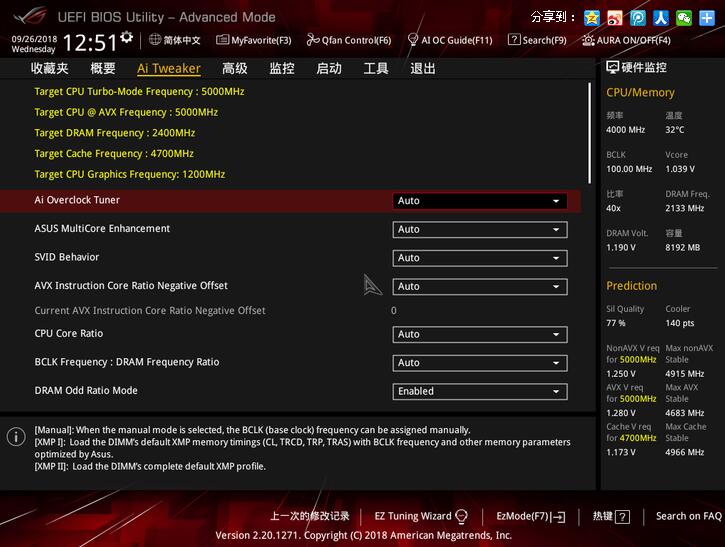Image resolution: width=725 pixels, height=547 pixels.
Task: Click the 简体中文 language button
Action: (x=175, y=40)
